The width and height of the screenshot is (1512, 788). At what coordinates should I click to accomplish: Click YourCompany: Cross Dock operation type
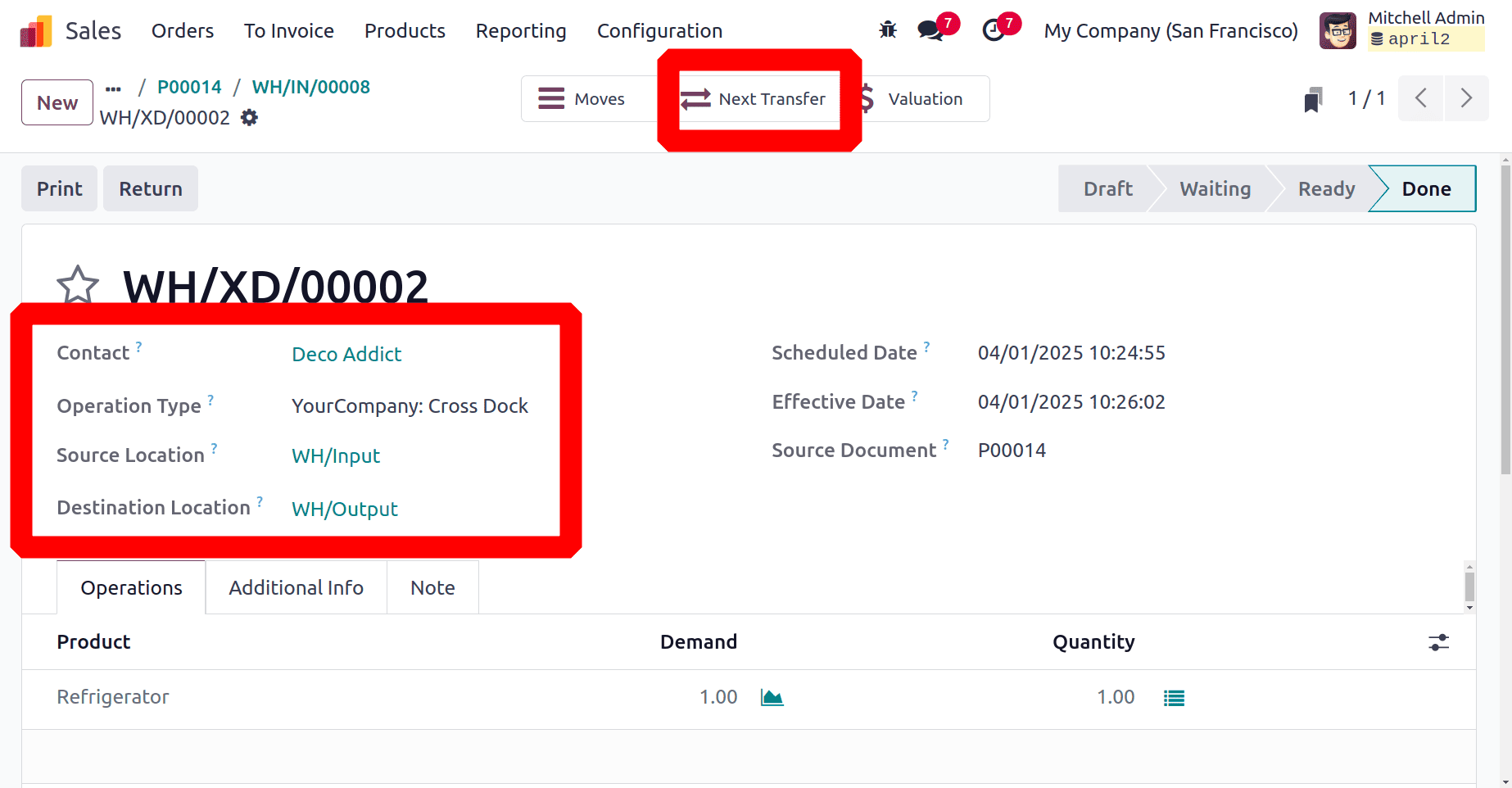coord(410,406)
